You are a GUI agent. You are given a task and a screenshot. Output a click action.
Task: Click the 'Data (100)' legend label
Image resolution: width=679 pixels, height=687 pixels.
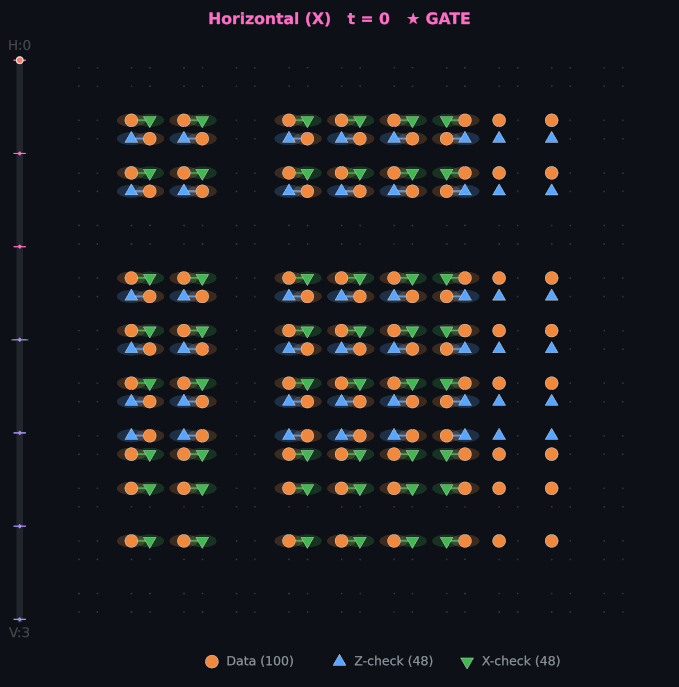260,661
